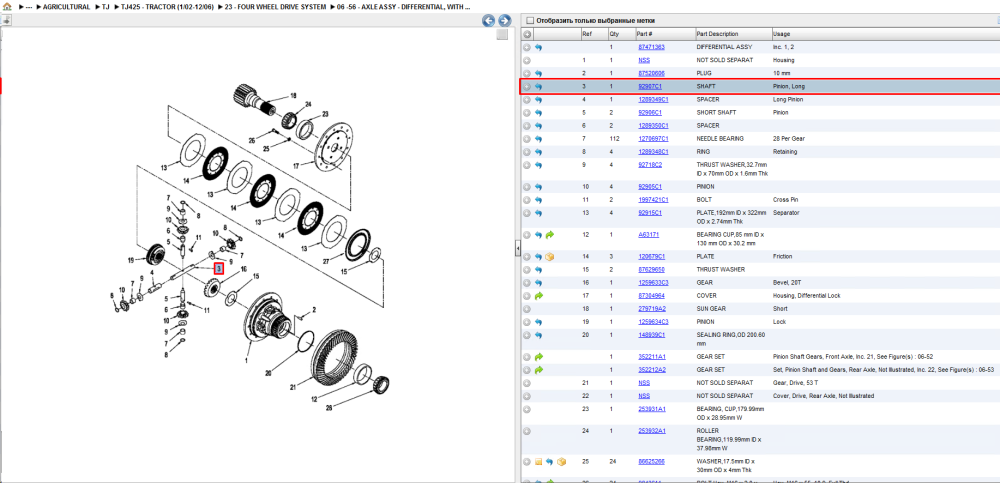Open part link A63171
The height and width of the screenshot is (483, 1000).
(x=649, y=235)
